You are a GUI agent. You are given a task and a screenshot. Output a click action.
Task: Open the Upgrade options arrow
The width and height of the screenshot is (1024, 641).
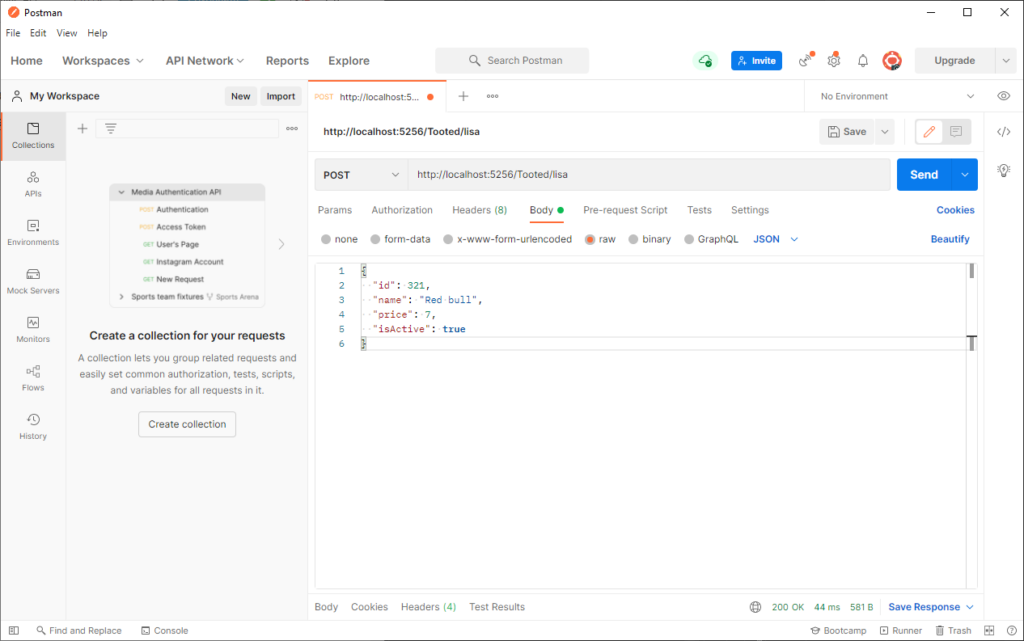(1006, 61)
